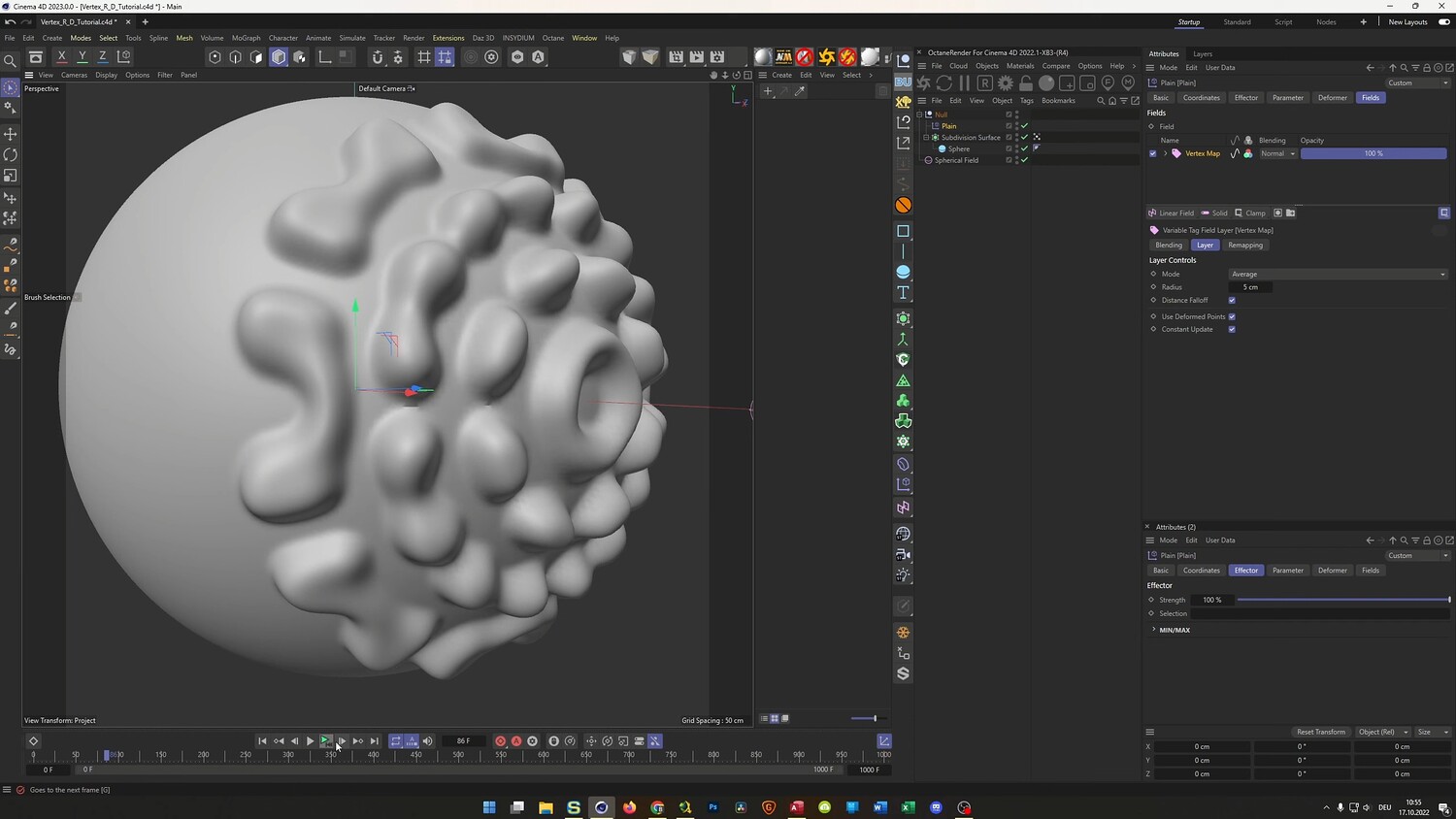Click the record active objects button
Screen dimensions: 1456x819
500,741
